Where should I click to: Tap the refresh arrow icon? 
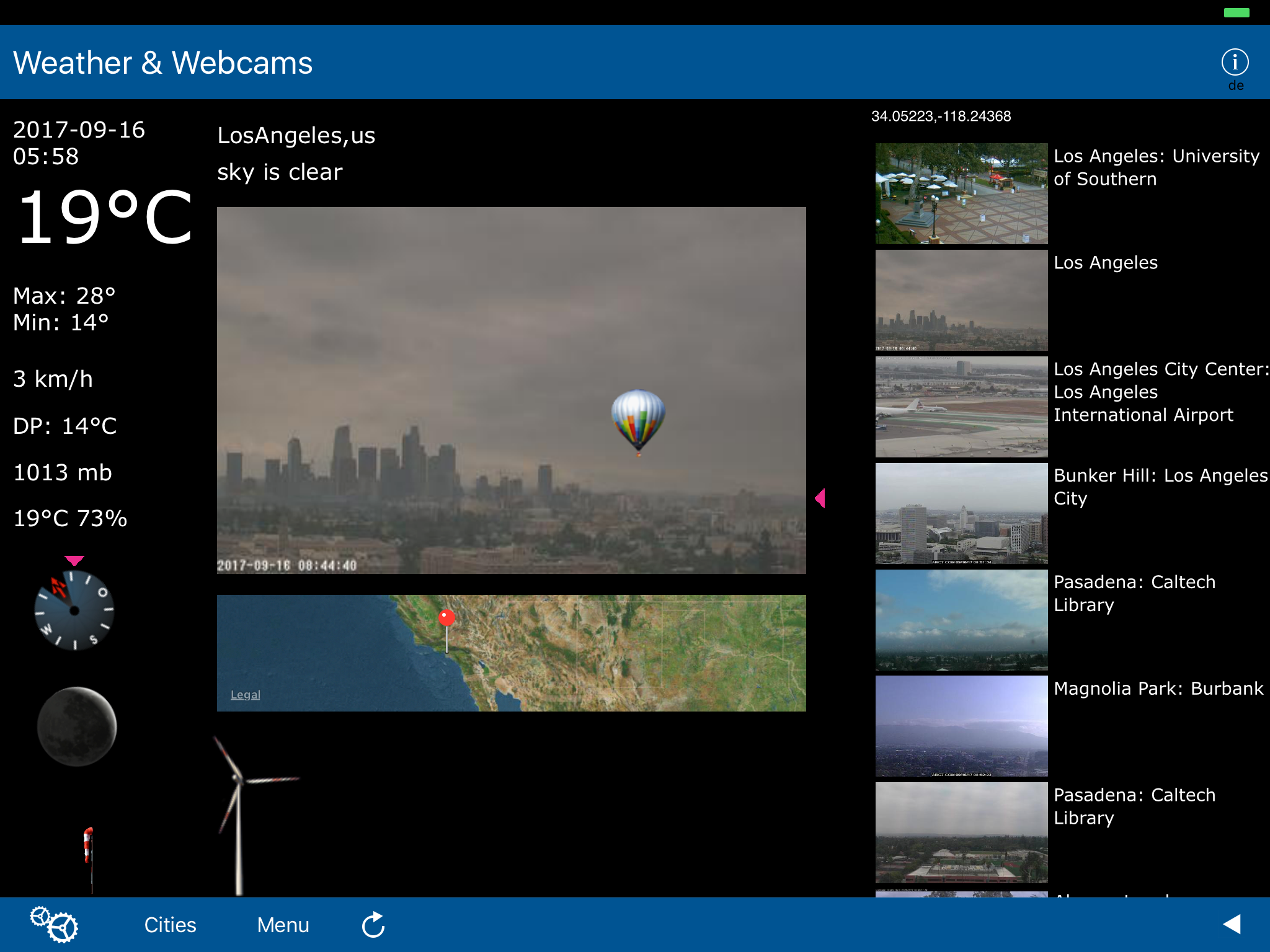coord(373,925)
